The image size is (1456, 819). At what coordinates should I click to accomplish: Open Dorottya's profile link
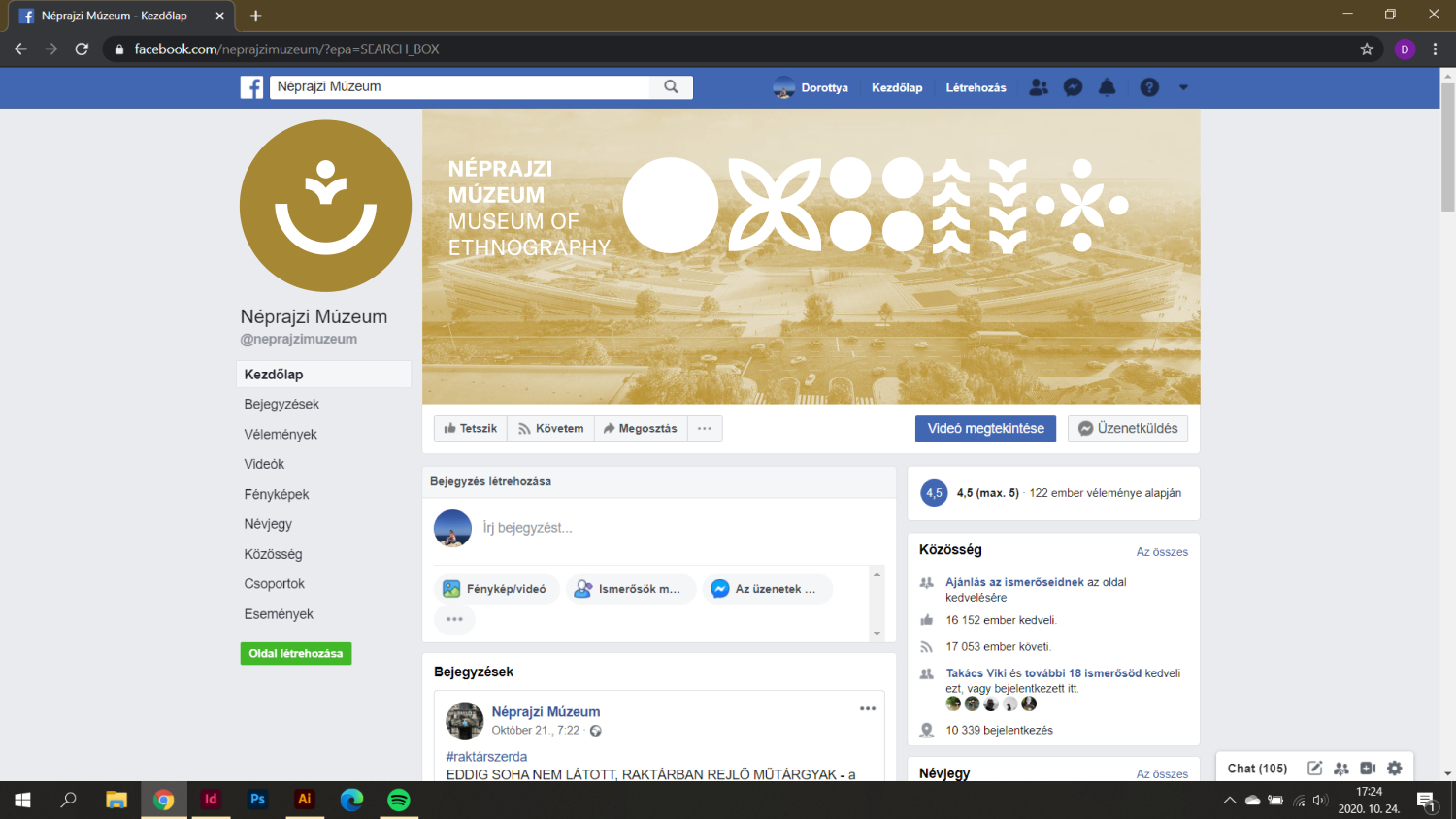(811, 87)
